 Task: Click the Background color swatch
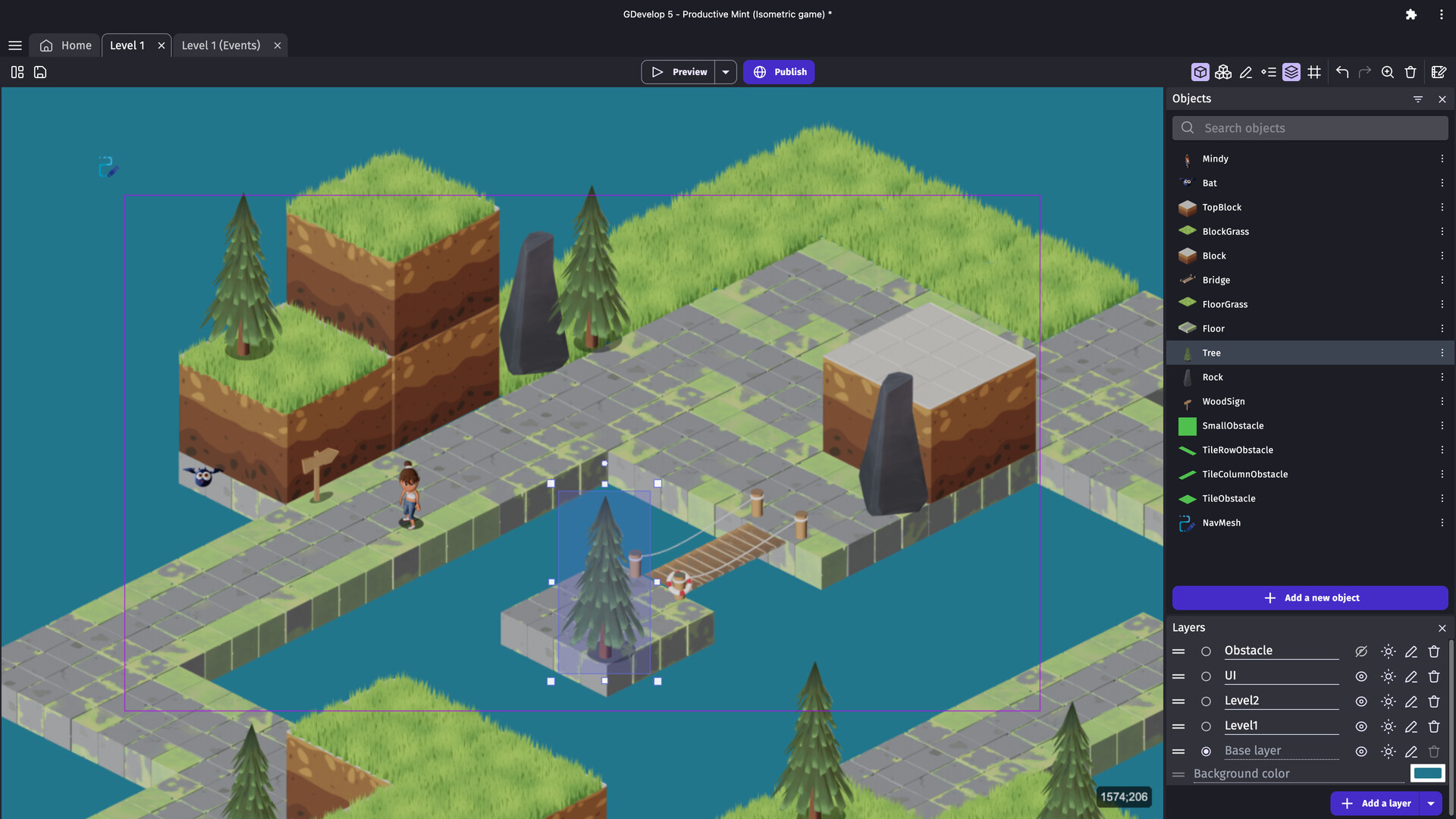click(x=1427, y=773)
